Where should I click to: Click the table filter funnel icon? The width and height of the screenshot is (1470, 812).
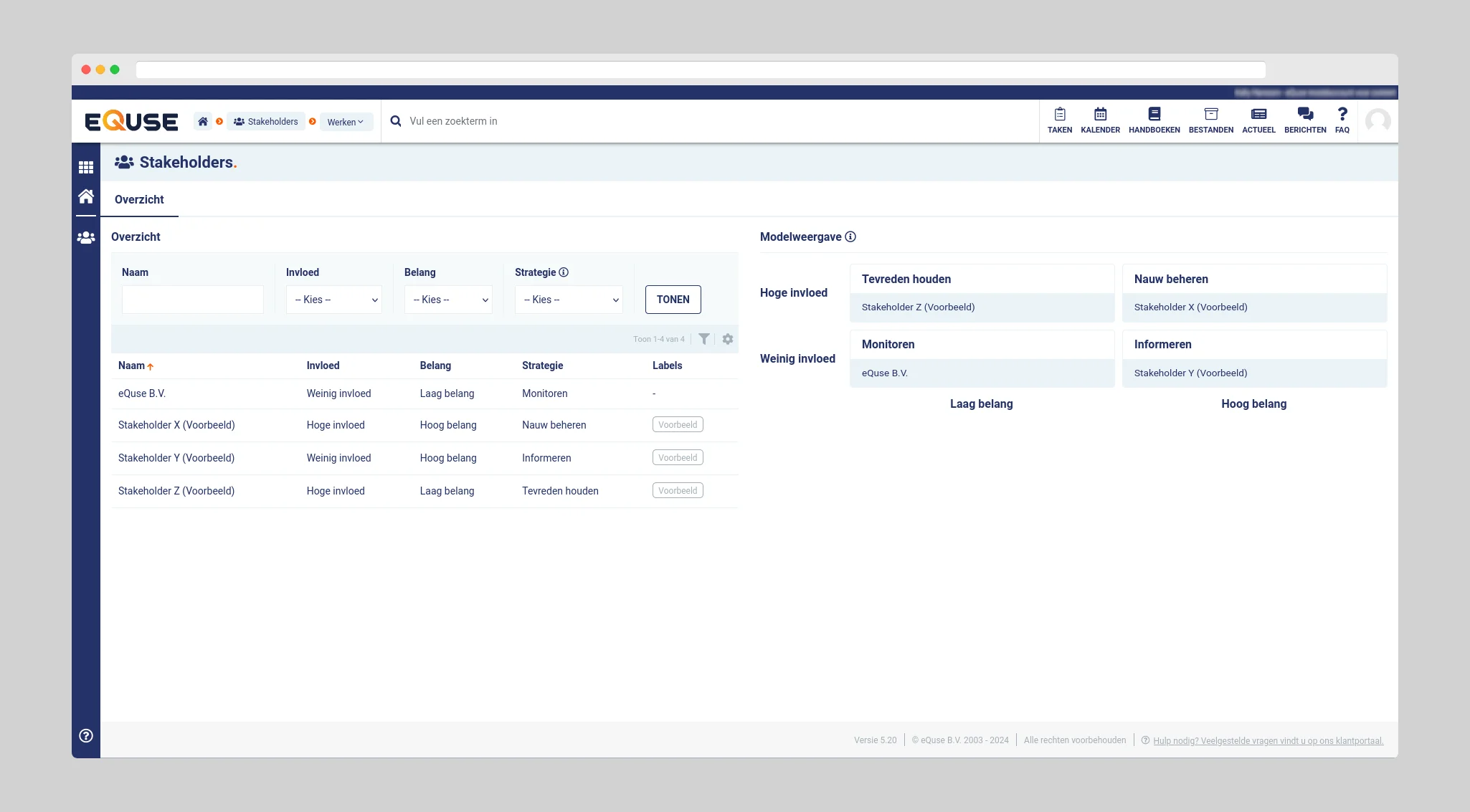(704, 339)
